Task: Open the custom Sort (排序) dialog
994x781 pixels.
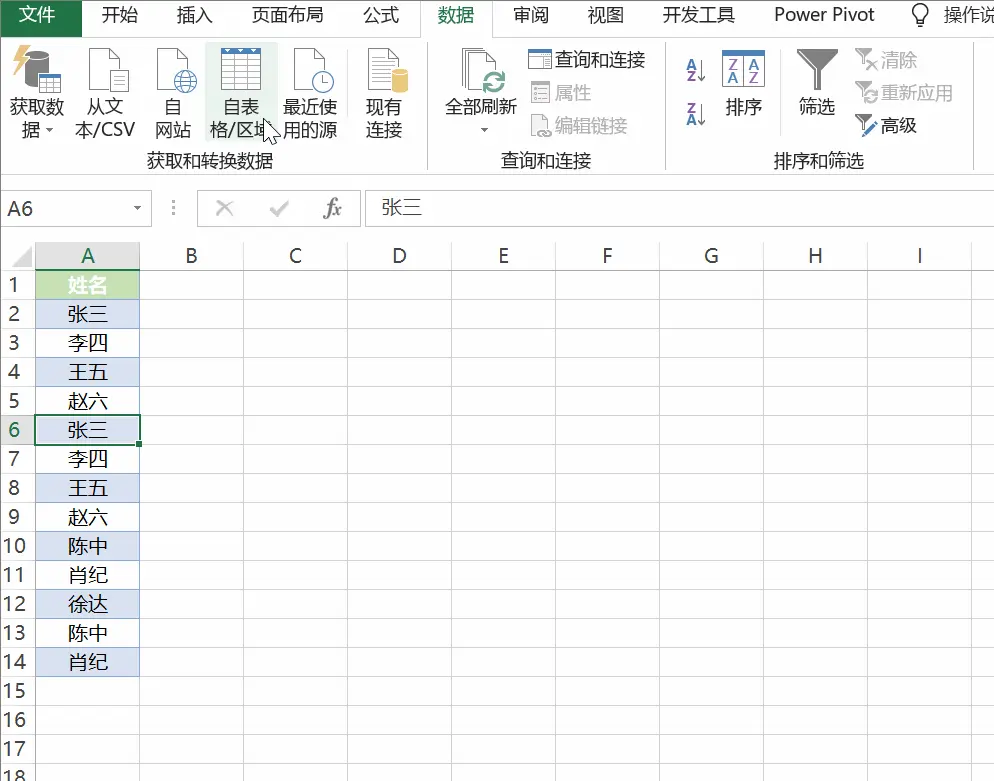Action: (x=744, y=84)
